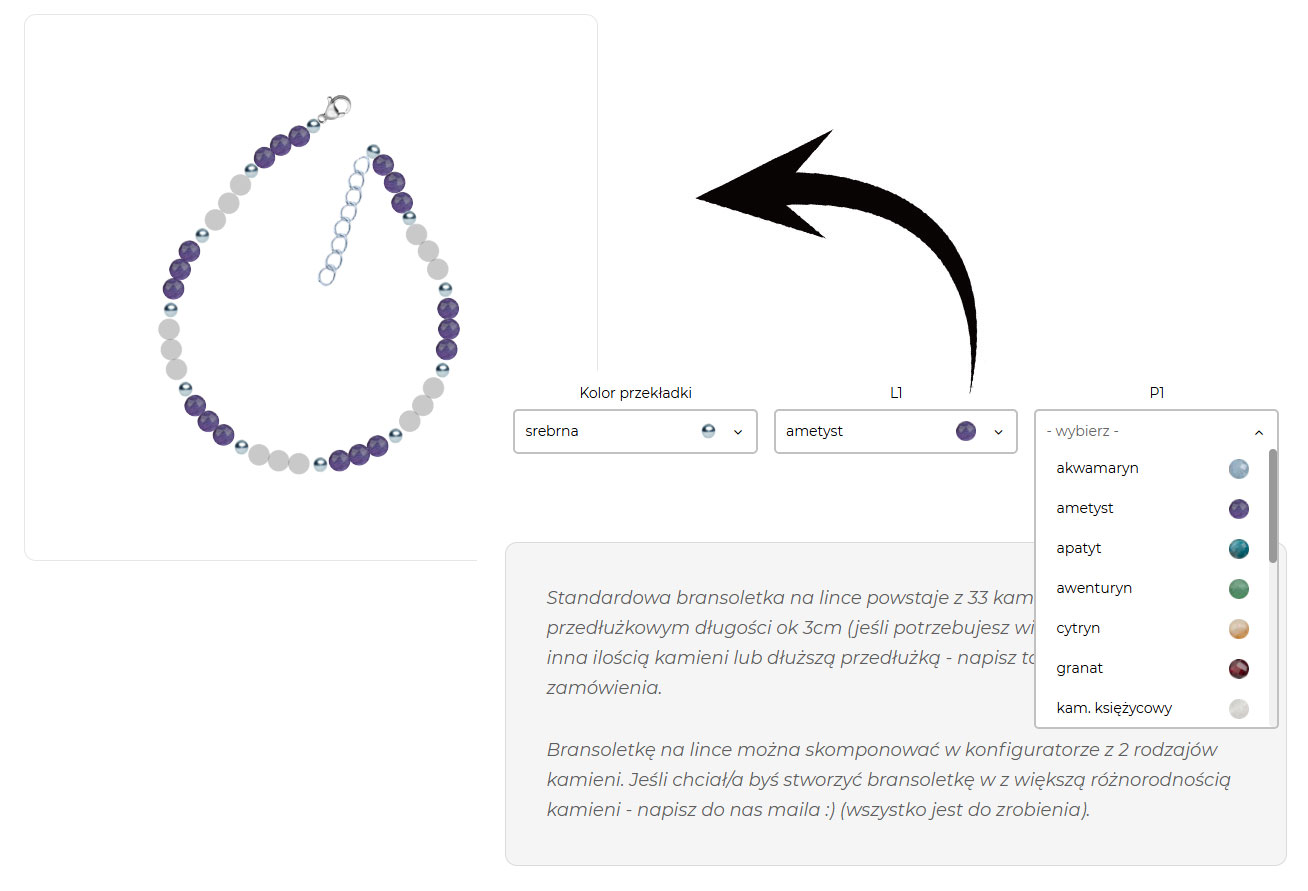Viewport: 1308px width, 891px height.
Task: Click the teal apatyt bead swatch
Action: pyautogui.click(x=1239, y=548)
